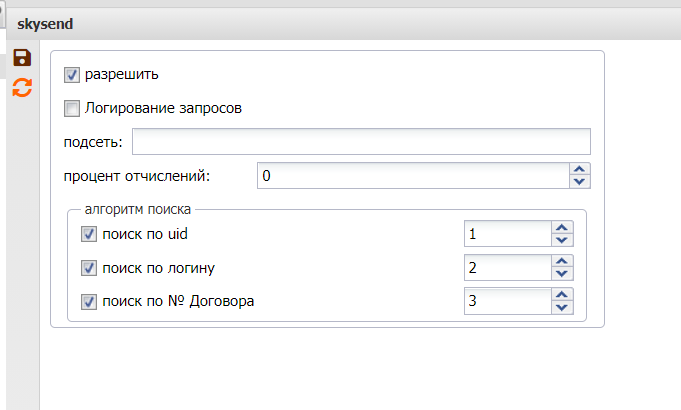
Task: Enable Логирование запросов checkbox
Action: 71,108
